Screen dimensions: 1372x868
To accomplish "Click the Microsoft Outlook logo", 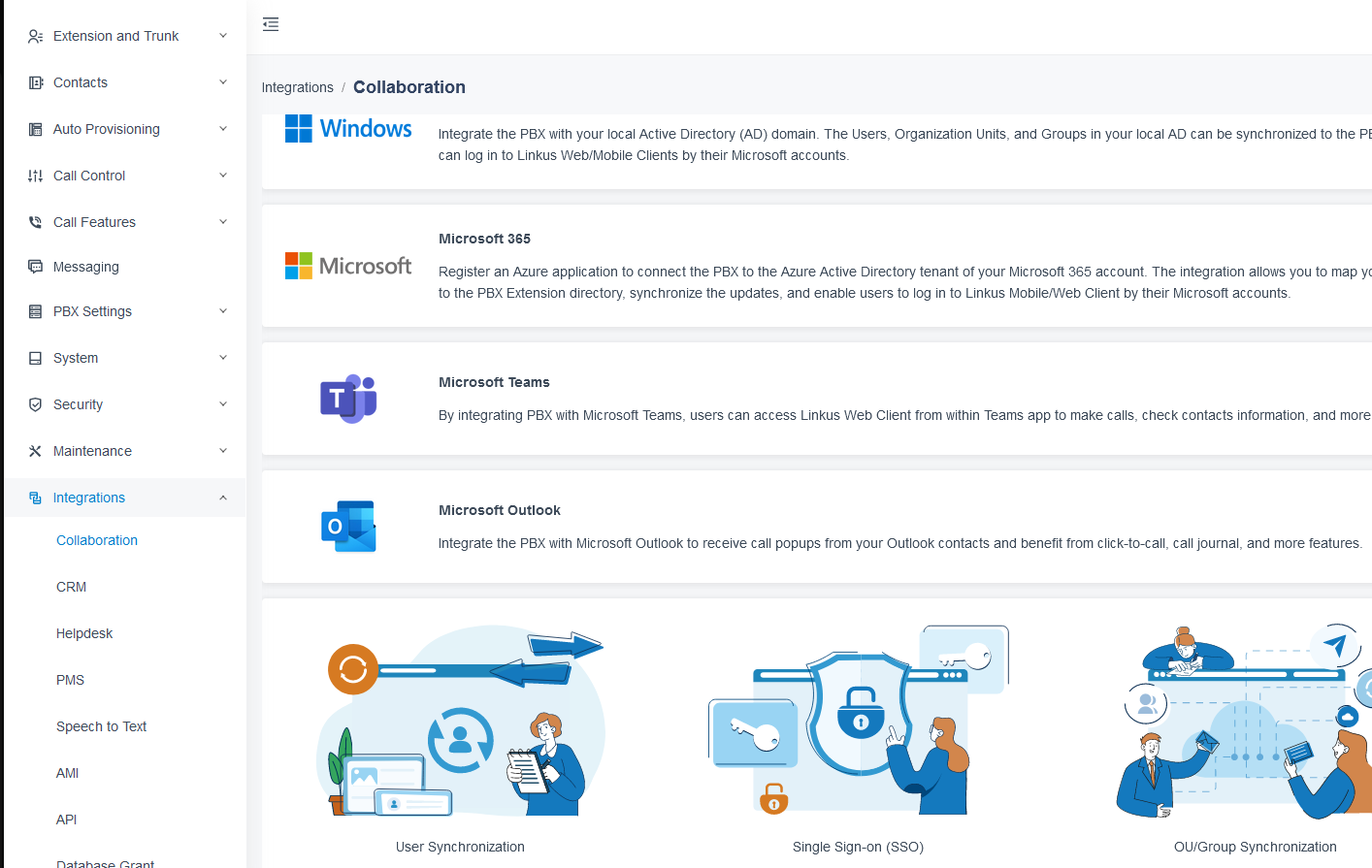I will click(x=348, y=527).
